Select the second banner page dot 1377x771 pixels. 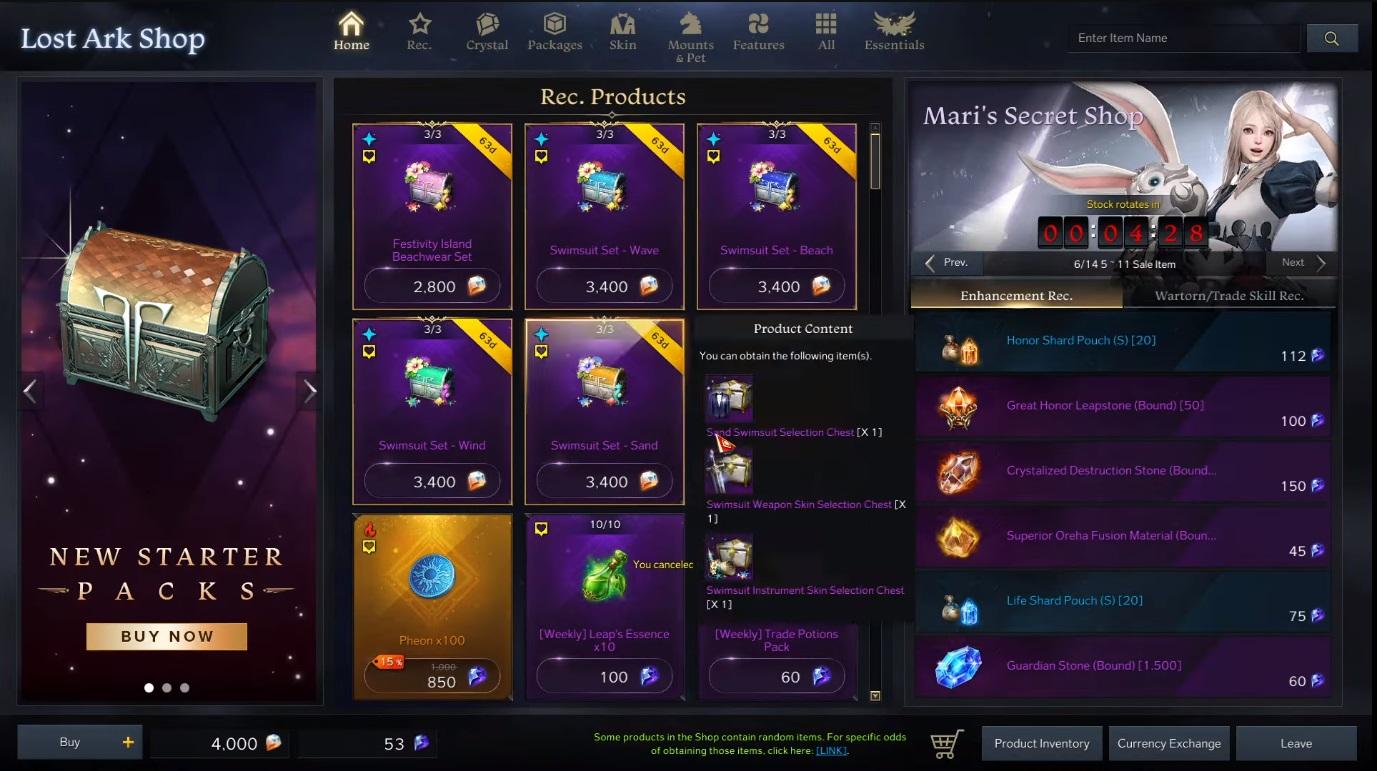pos(167,688)
